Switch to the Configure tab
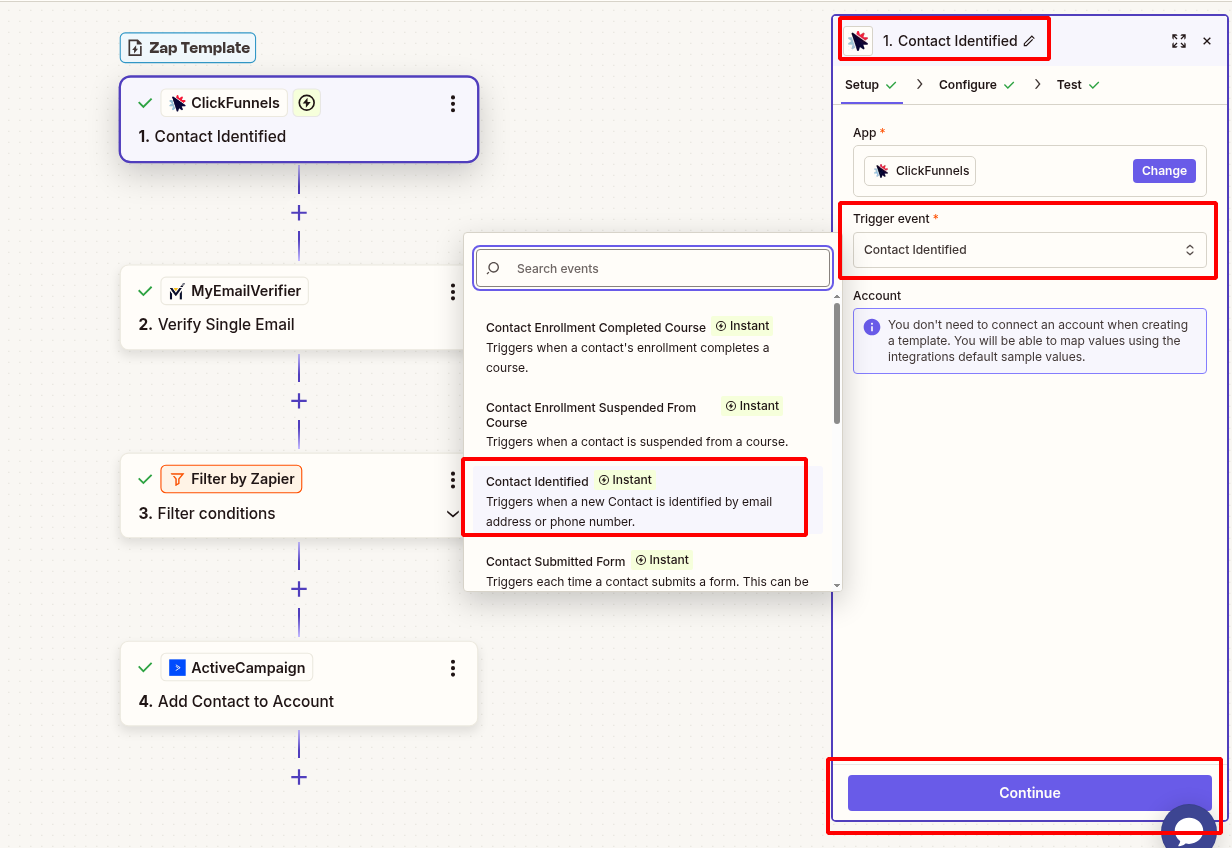This screenshot has width=1232, height=848. pyautogui.click(x=968, y=84)
